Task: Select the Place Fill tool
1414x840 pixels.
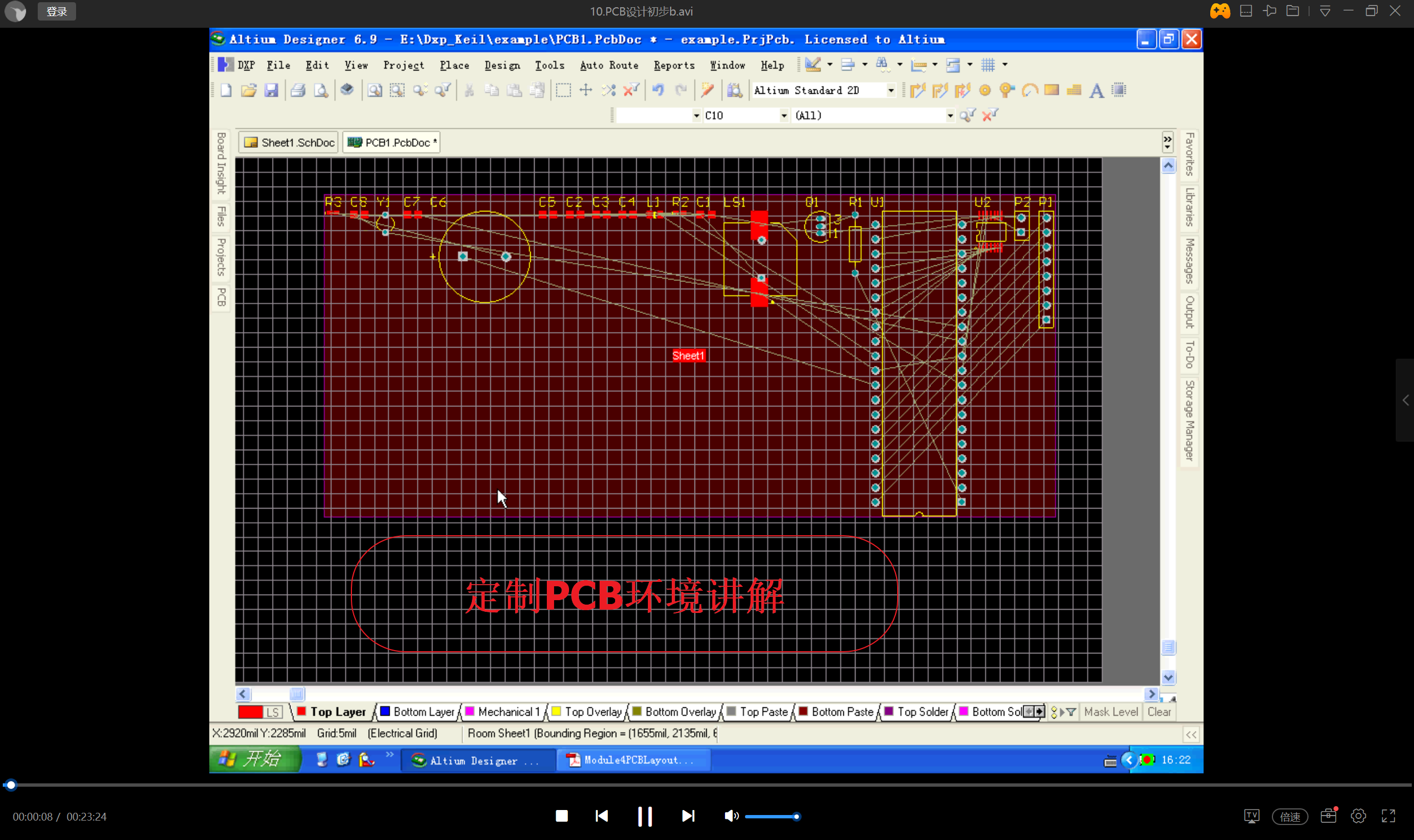Action: (1052, 90)
